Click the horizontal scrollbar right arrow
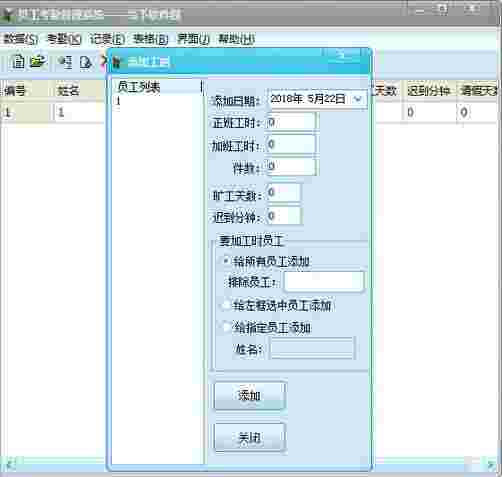Viewport: 502px width, 477px height. click(x=491, y=464)
